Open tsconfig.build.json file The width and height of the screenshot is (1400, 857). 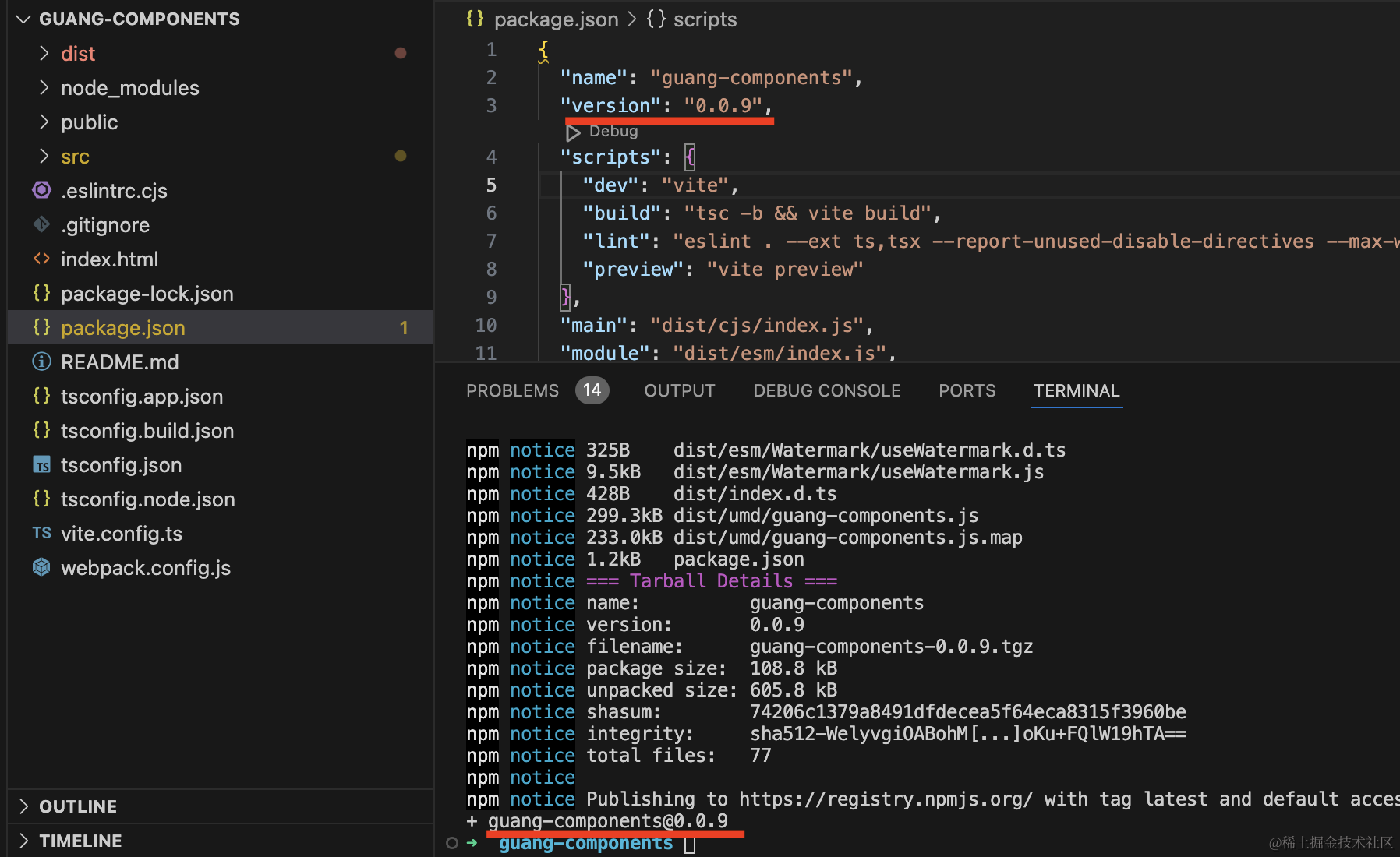(147, 431)
